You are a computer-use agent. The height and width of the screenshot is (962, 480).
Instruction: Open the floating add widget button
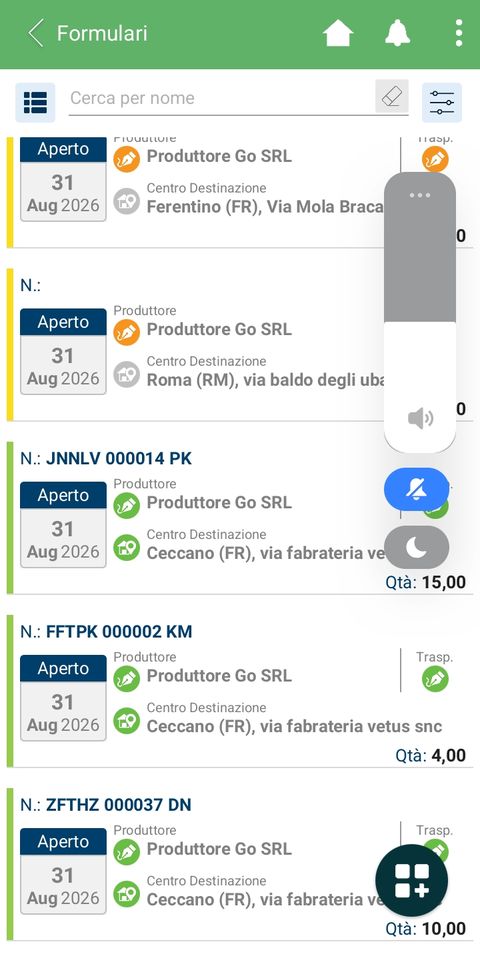click(x=412, y=880)
